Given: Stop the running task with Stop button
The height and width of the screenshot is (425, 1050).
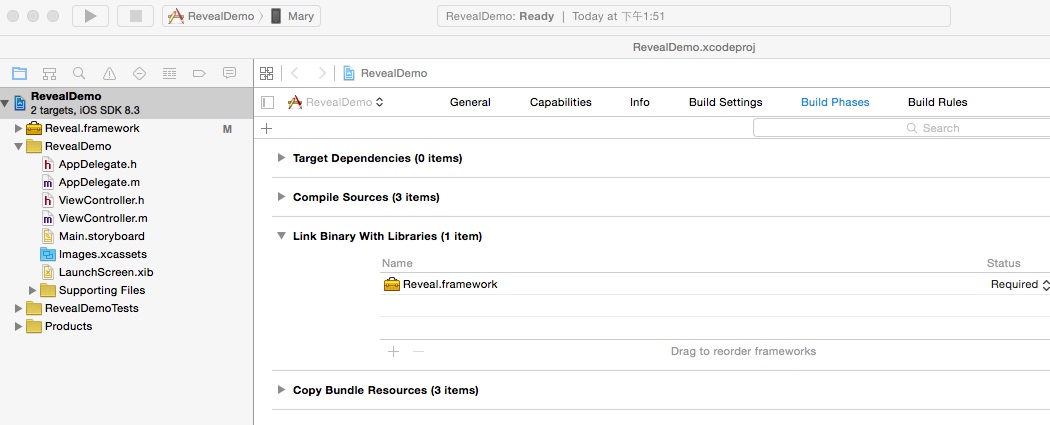Looking at the screenshot, I should point(136,16).
